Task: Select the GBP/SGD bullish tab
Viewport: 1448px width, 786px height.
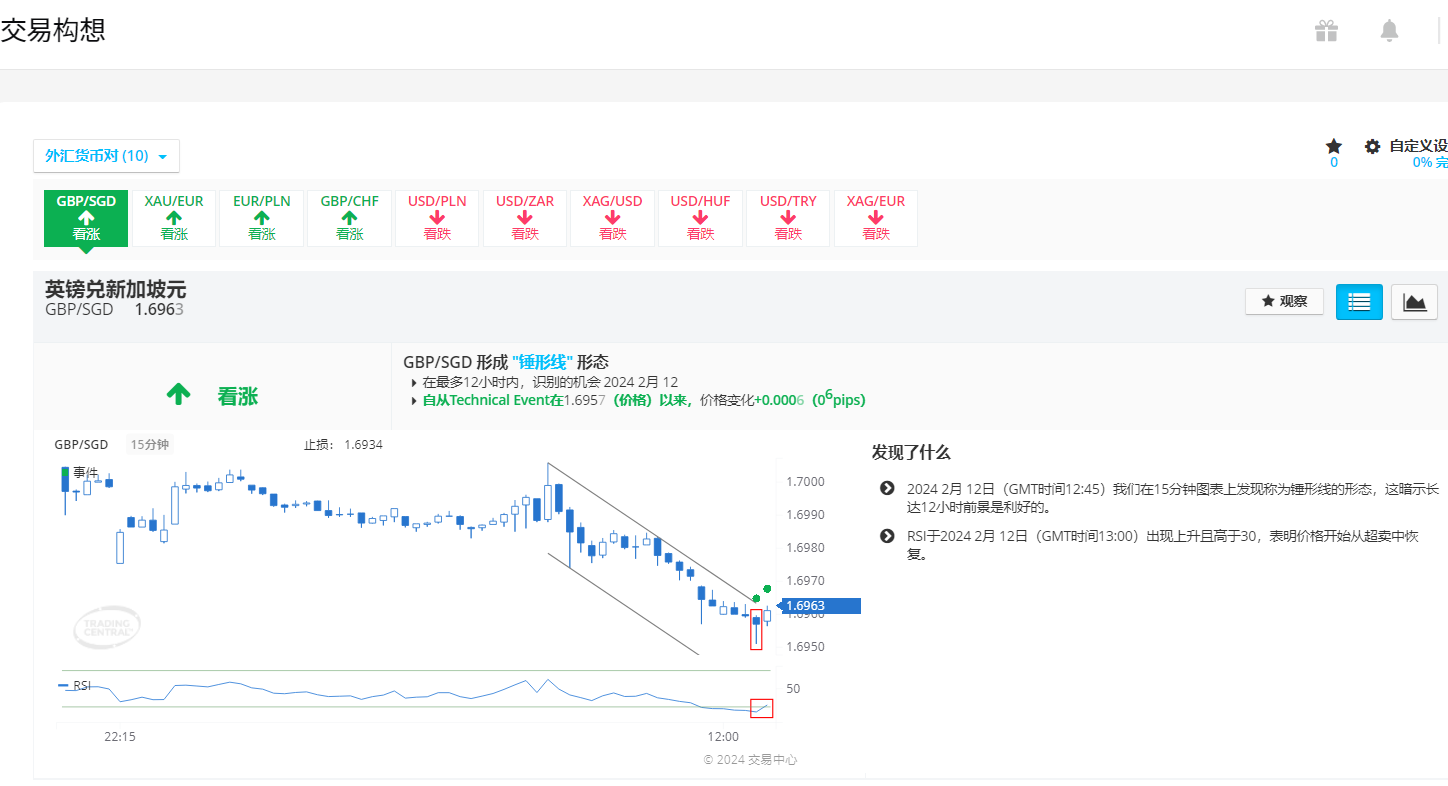Action: (x=86, y=218)
